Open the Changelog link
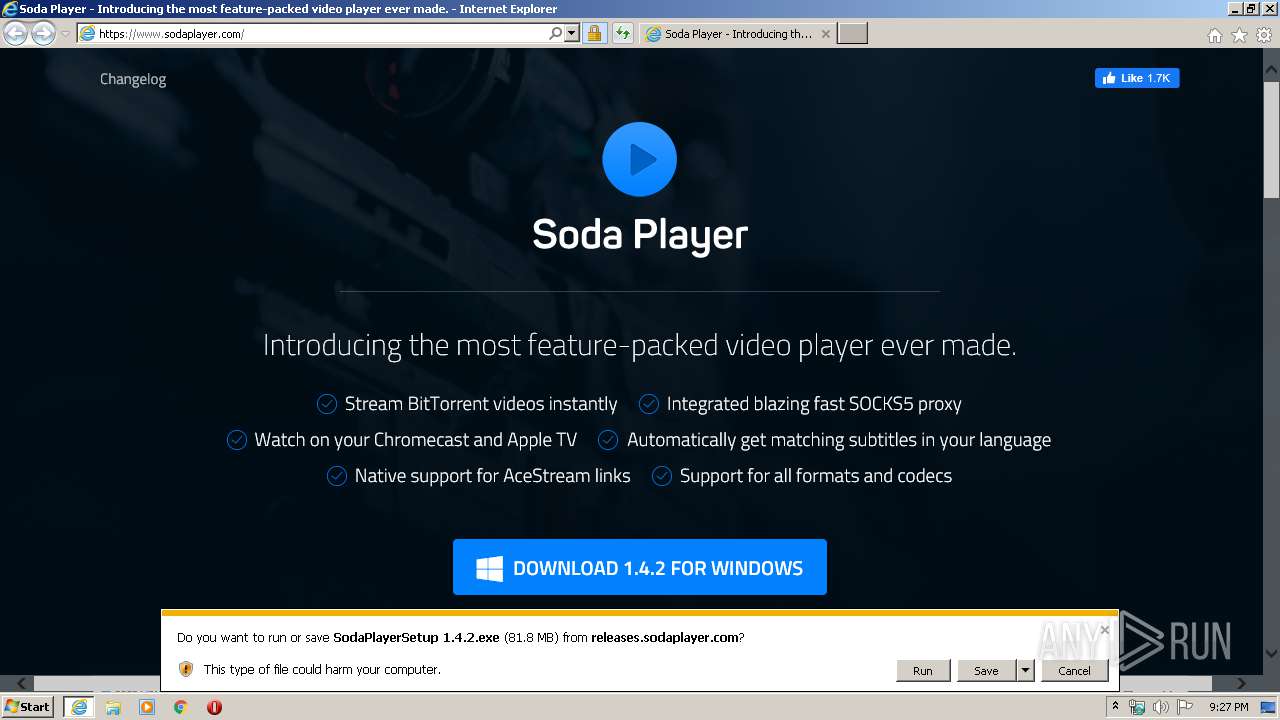1280x720 pixels. coord(133,79)
